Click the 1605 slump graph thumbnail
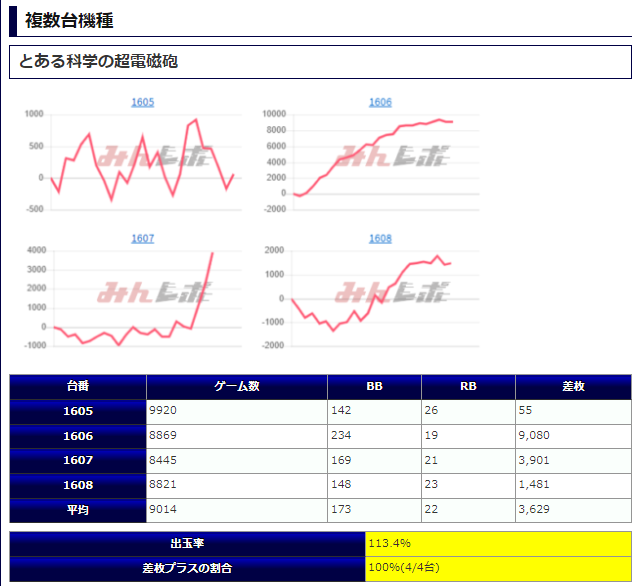Screen dimensions: 636x586 tap(133, 161)
